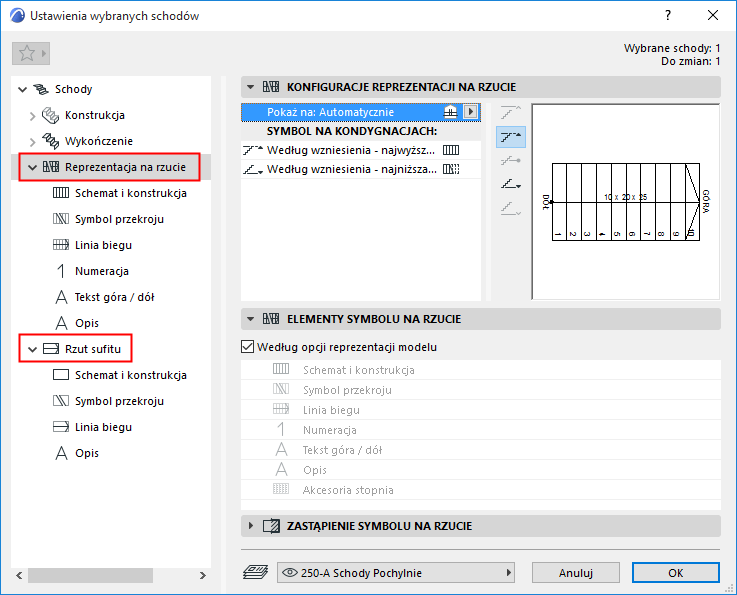This screenshot has width=737, height=595.
Task: Select Reprezentacja na rzucie tree item
Action: coord(125,167)
